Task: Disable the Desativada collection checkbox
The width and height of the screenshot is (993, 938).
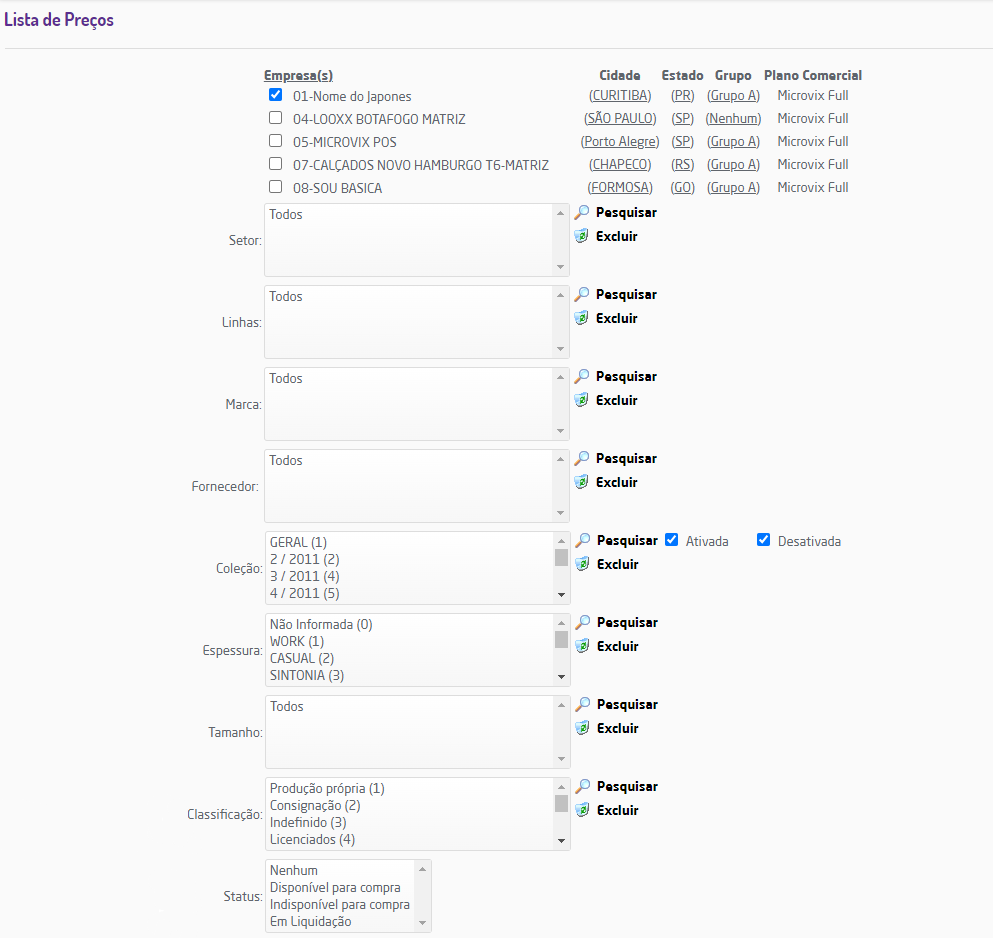Action: (764, 540)
